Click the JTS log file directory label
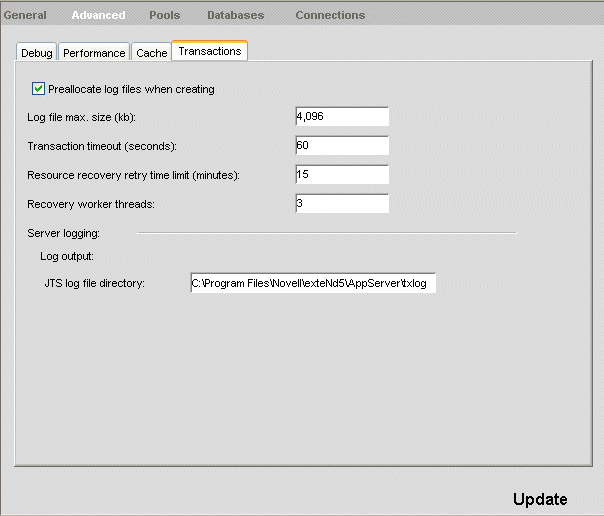Image resolution: width=604 pixels, height=516 pixels. click(x=95, y=284)
